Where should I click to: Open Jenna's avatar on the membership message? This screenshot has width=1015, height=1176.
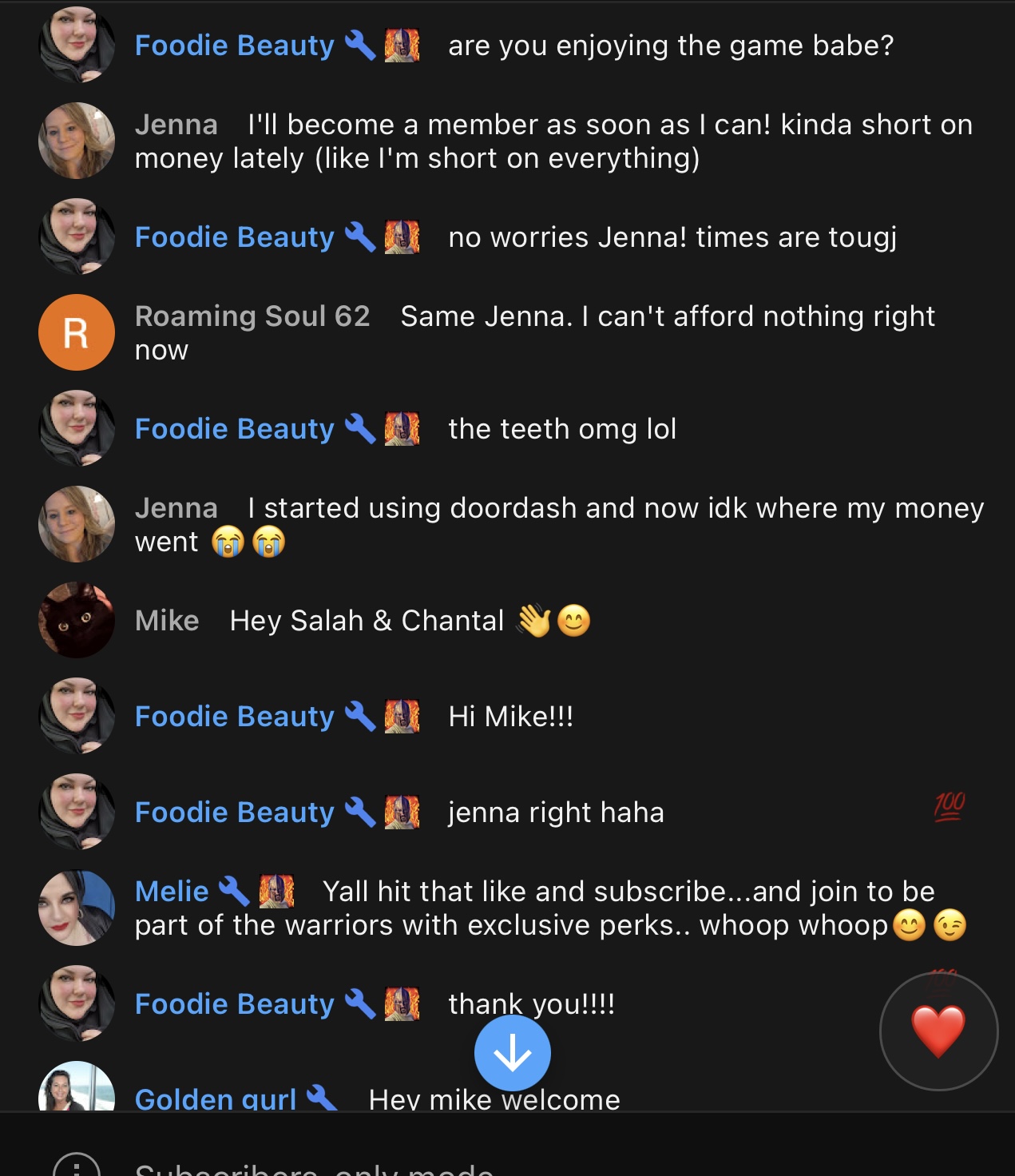(77, 141)
